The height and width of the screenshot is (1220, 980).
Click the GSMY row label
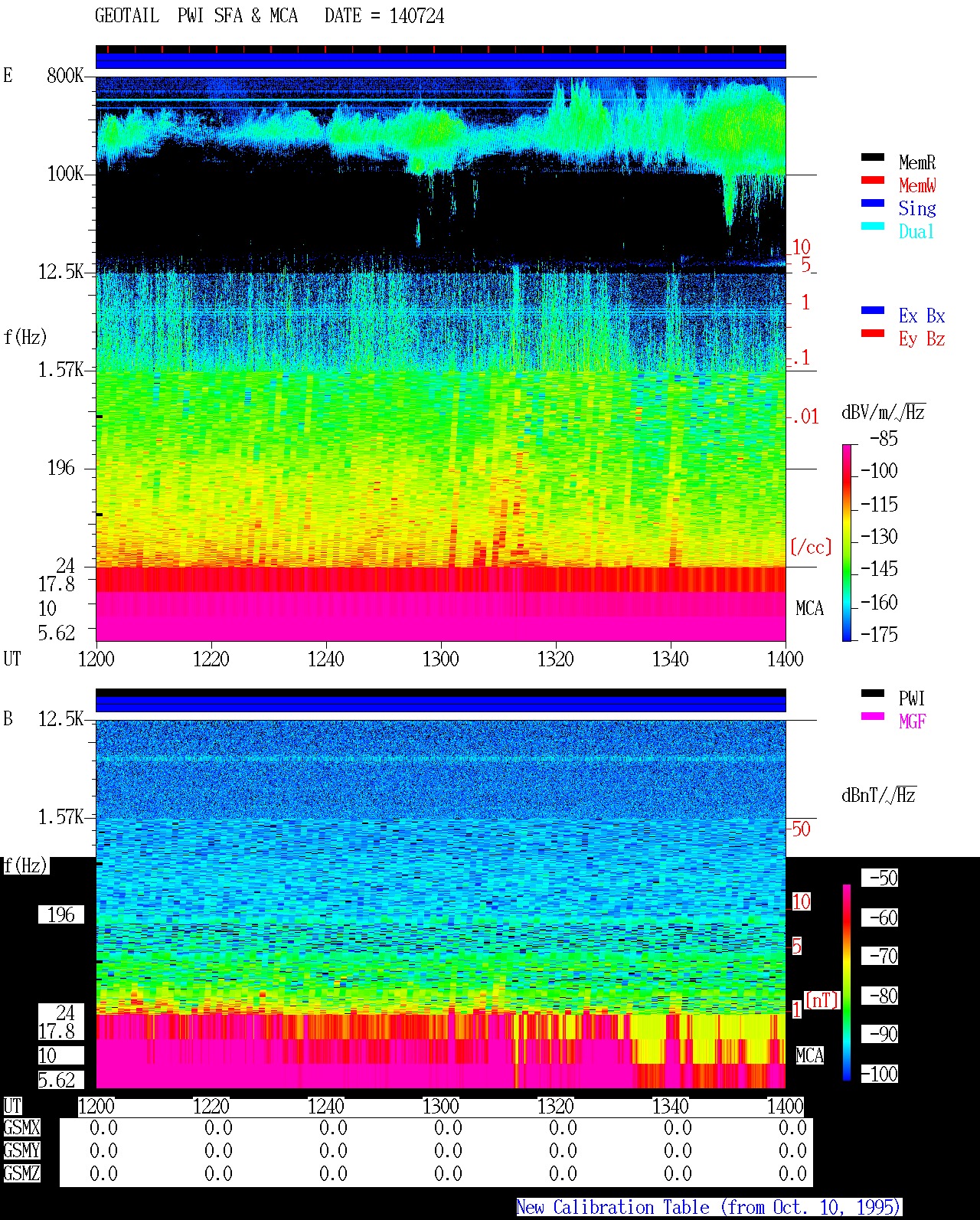(21, 1151)
